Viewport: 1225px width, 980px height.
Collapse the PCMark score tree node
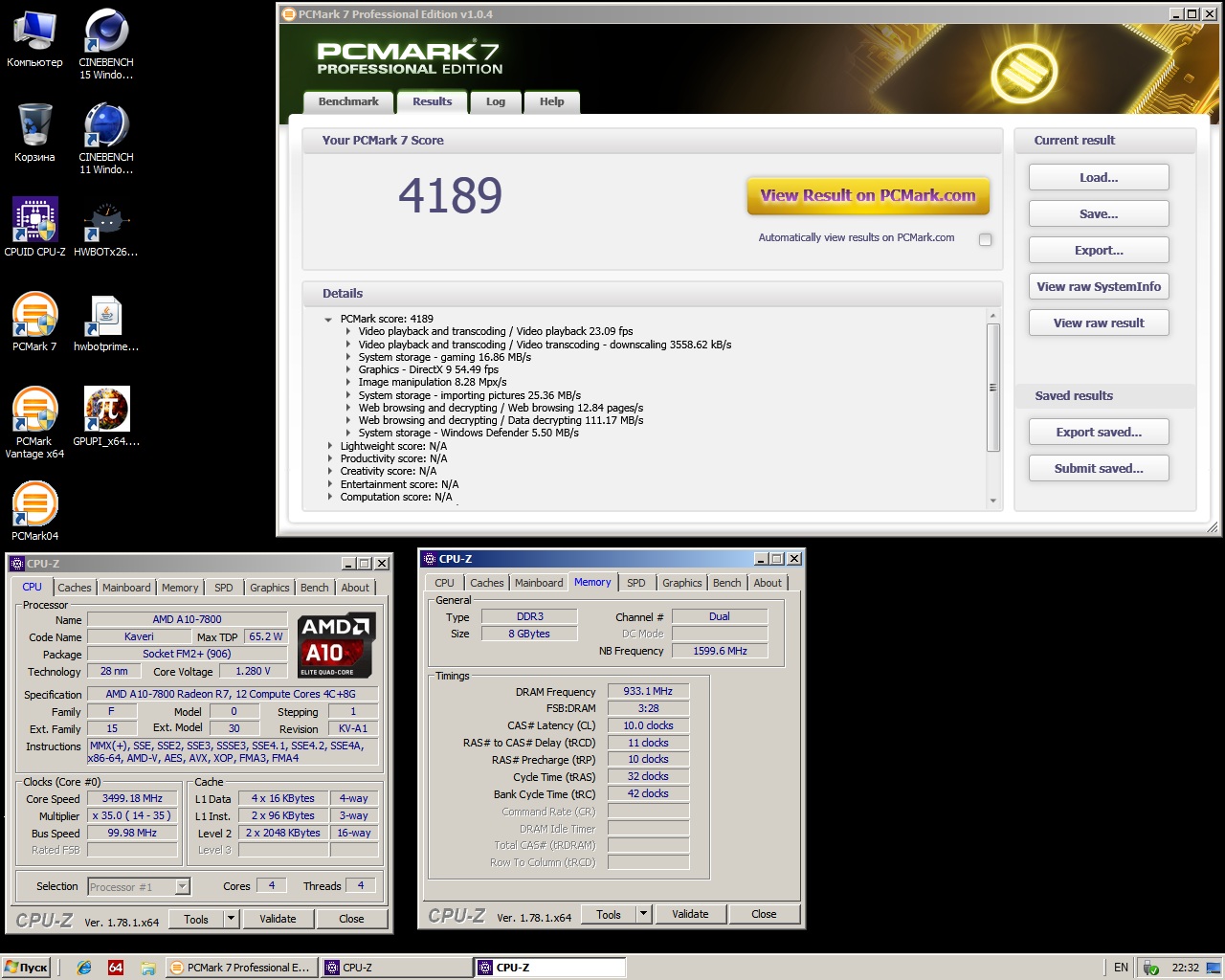coord(328,320)
